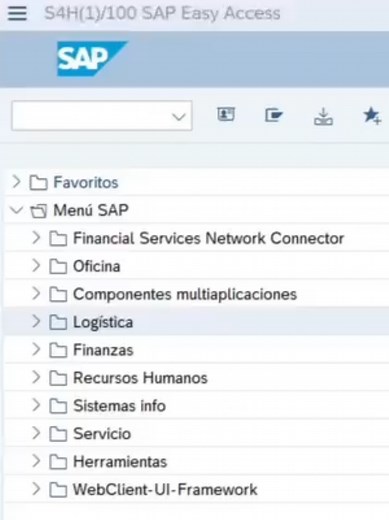
Task: Click the Componentes multiaplicaciones folder icon
Action: click(x=58, y=294)
